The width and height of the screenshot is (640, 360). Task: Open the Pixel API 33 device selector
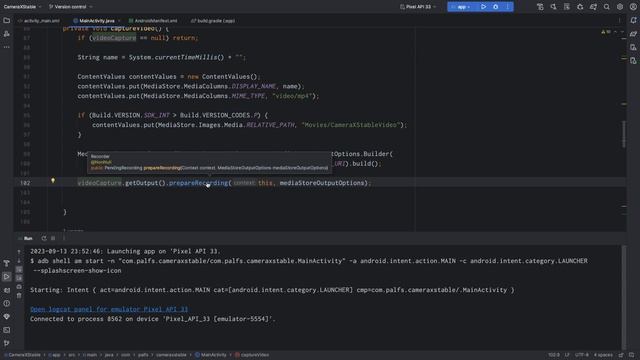coord(418,7)
